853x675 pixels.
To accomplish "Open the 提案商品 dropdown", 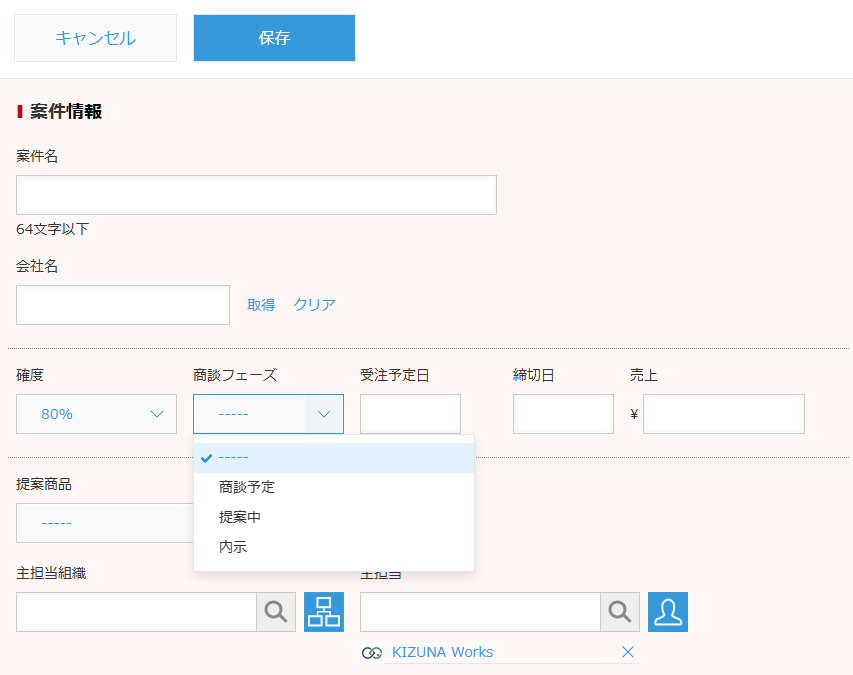I will (105, 523).
